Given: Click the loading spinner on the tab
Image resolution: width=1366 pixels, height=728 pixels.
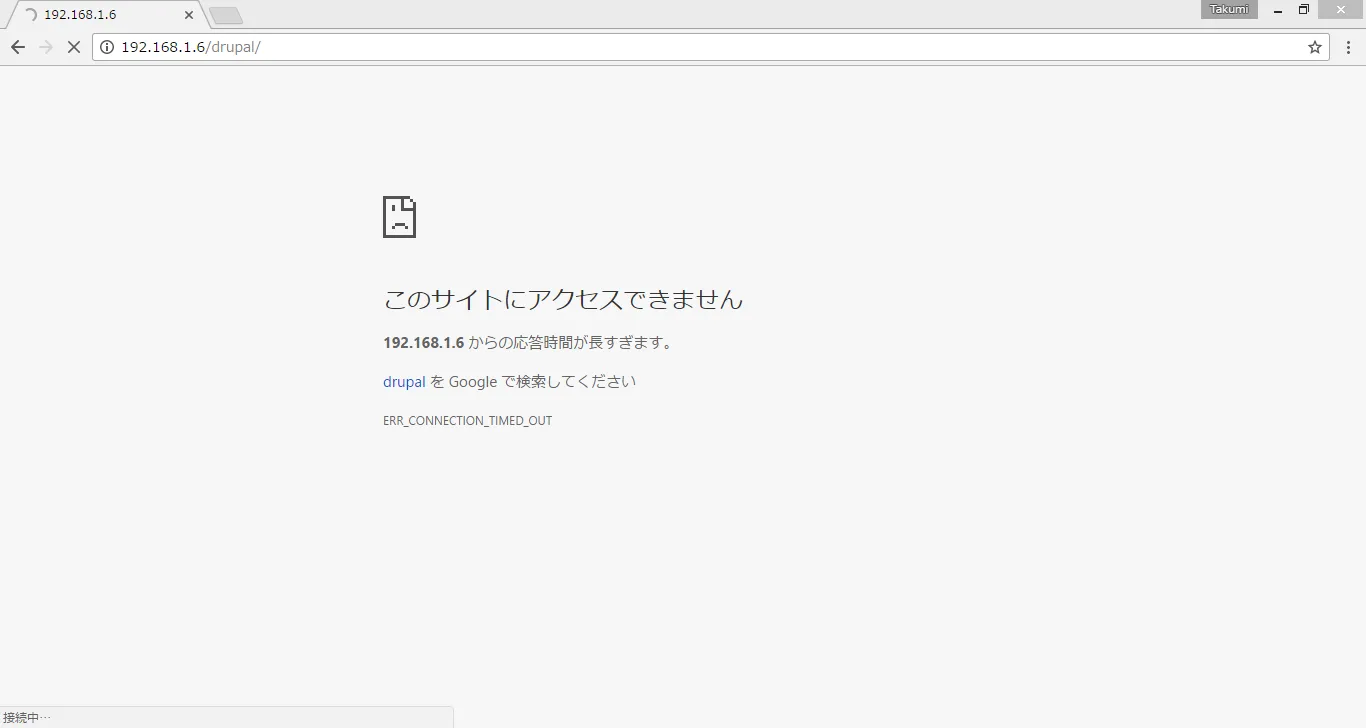Looking at the screenshot, I should (x=30, y=15).
